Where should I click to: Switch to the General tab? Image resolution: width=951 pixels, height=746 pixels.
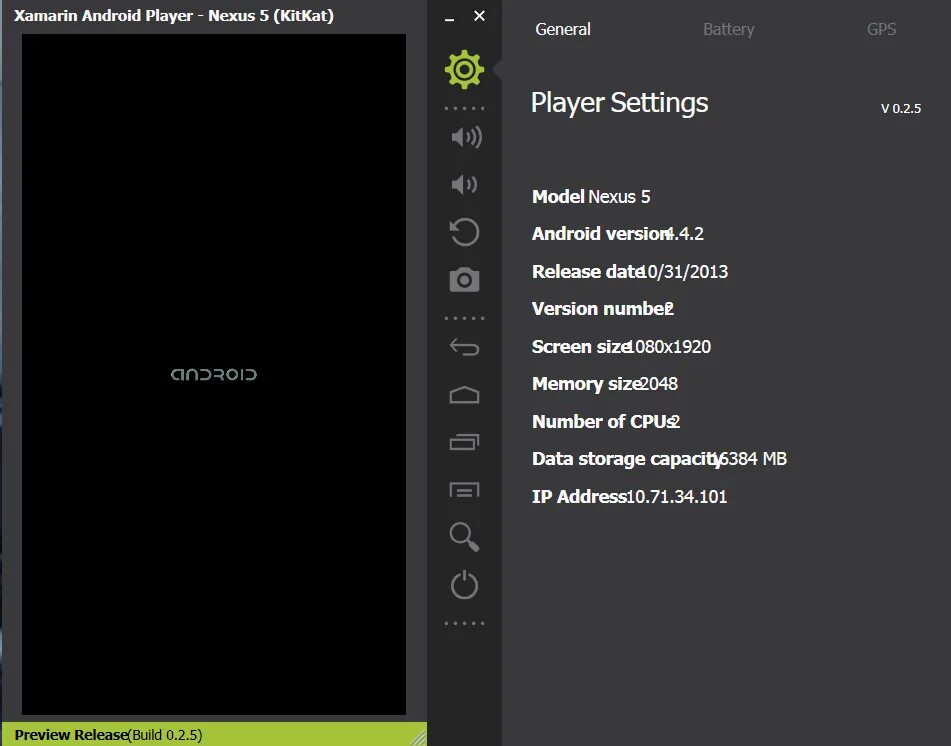point(563,29)
